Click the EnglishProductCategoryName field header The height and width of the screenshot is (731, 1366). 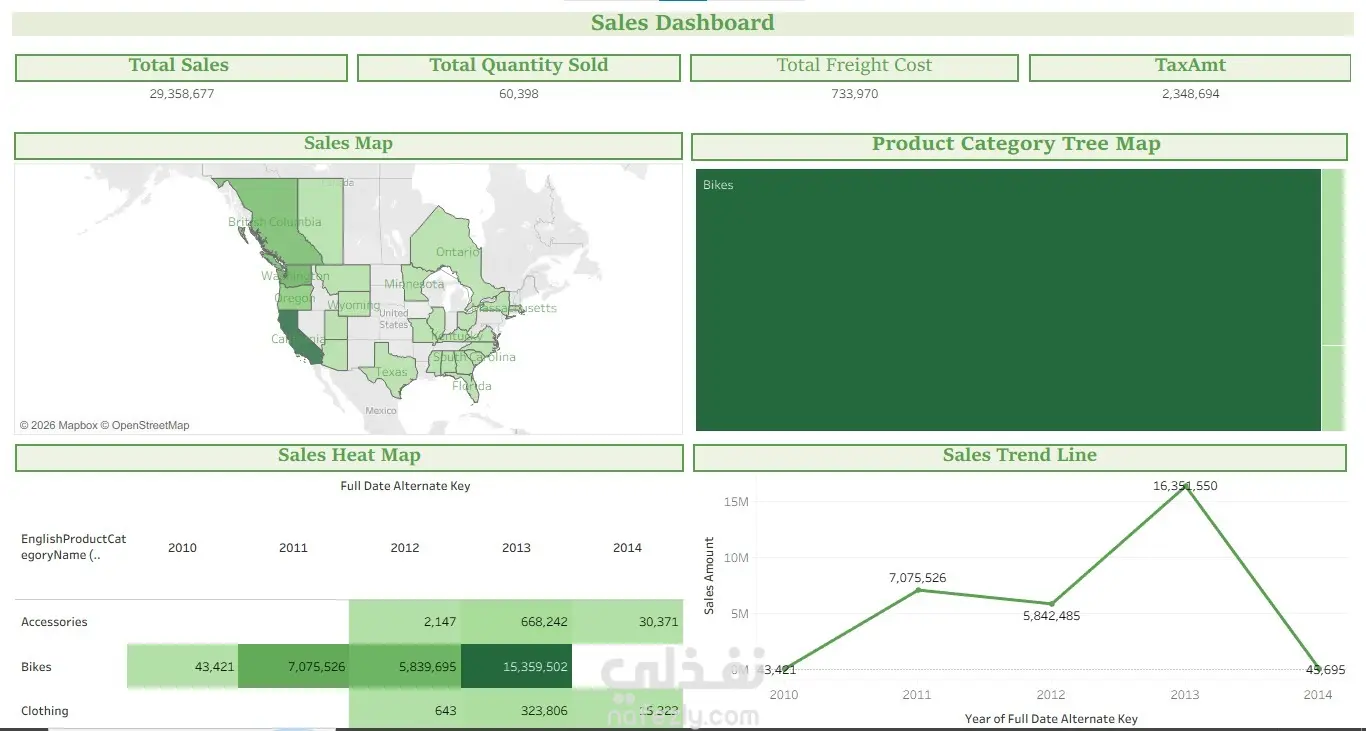(x=74, y=547)
